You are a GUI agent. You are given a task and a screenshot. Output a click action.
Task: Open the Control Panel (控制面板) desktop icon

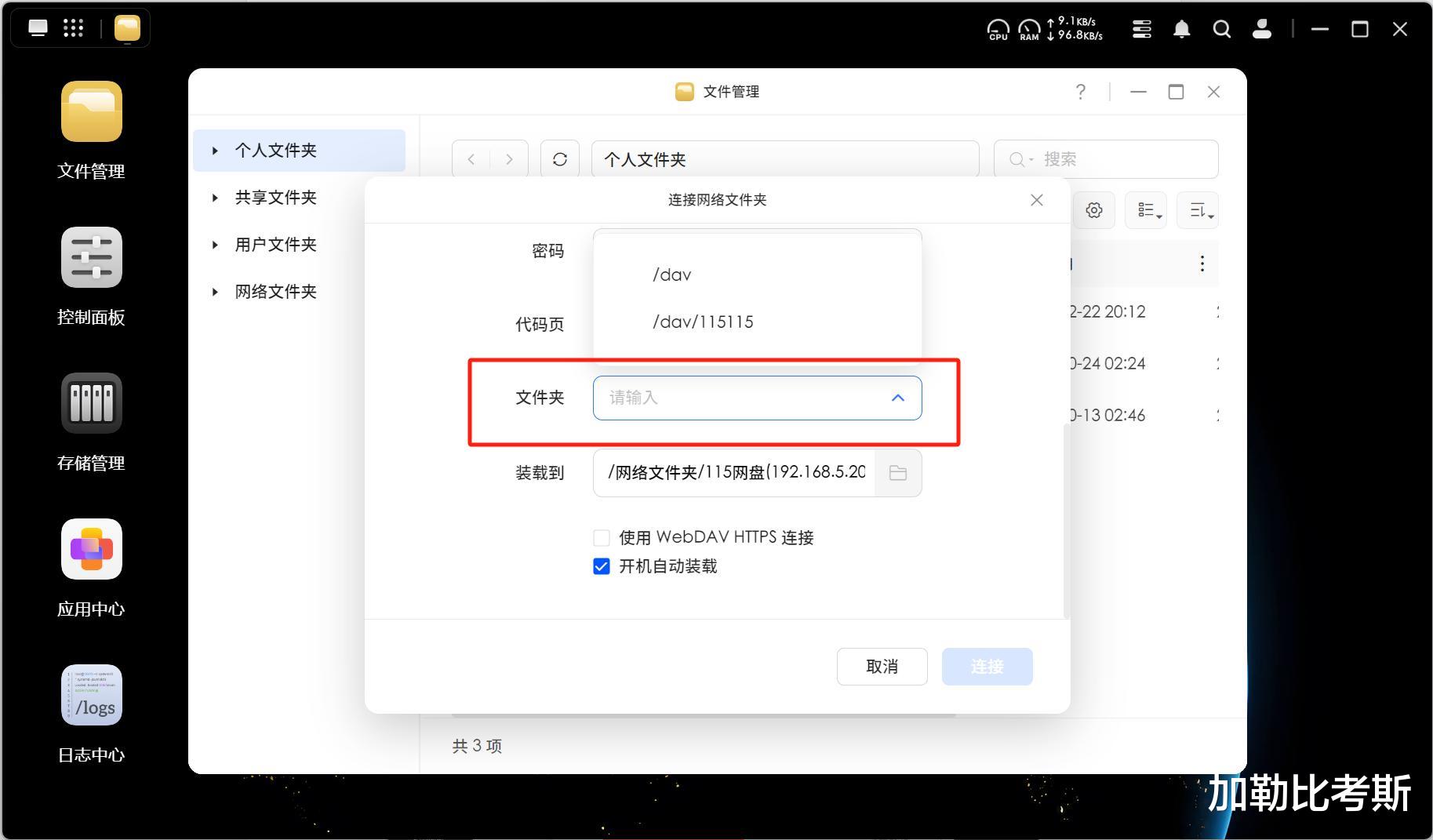[x=91, y=257]
